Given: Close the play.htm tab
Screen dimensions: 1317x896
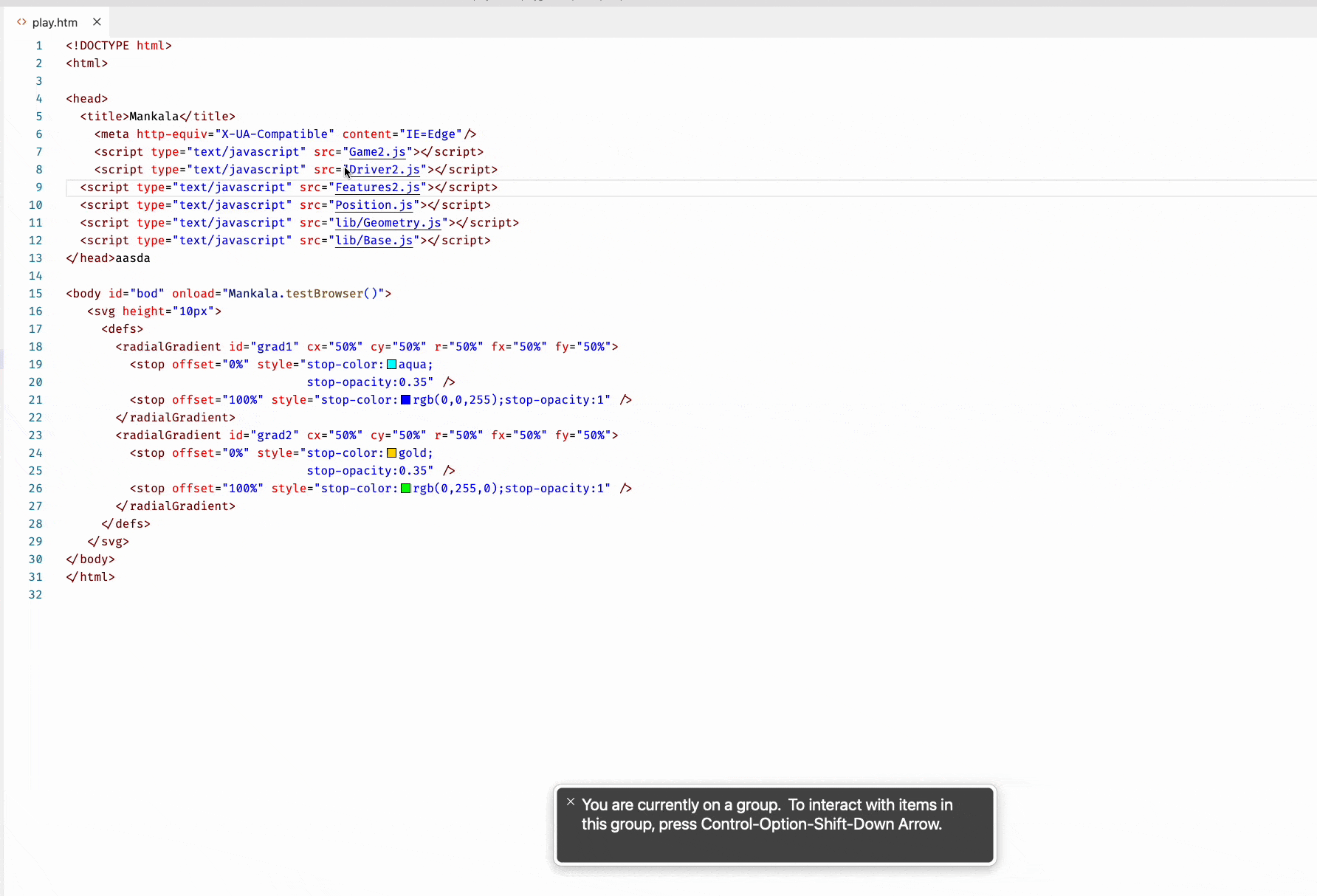Looking at the screenshot, I should 97,22.
